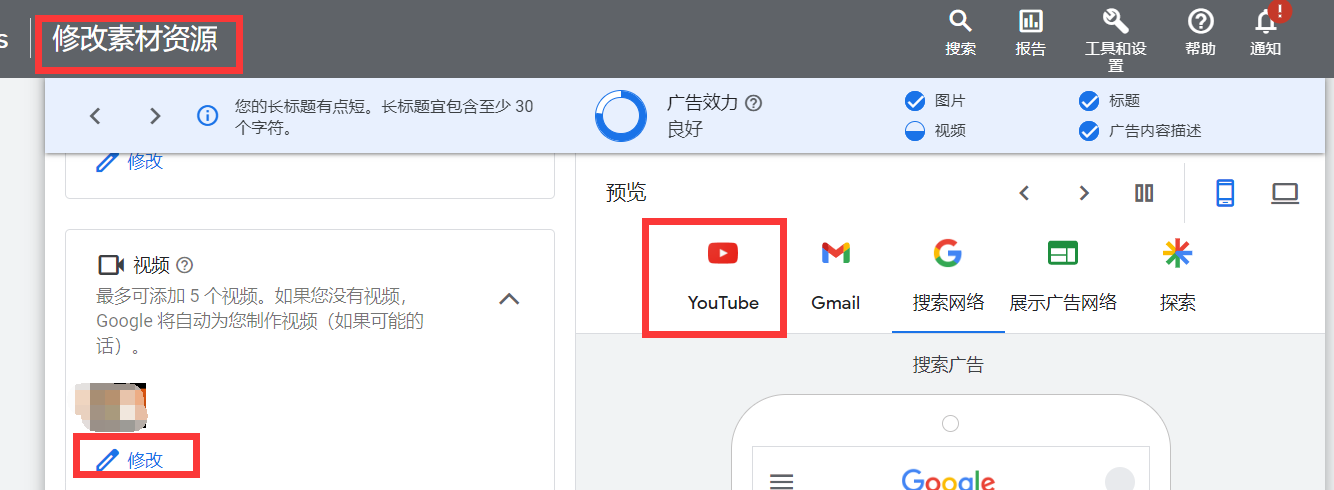Open the Notifications (通知) bell icon
The width and height of the screenshot is (1334, 490).
pos(1266,21)
